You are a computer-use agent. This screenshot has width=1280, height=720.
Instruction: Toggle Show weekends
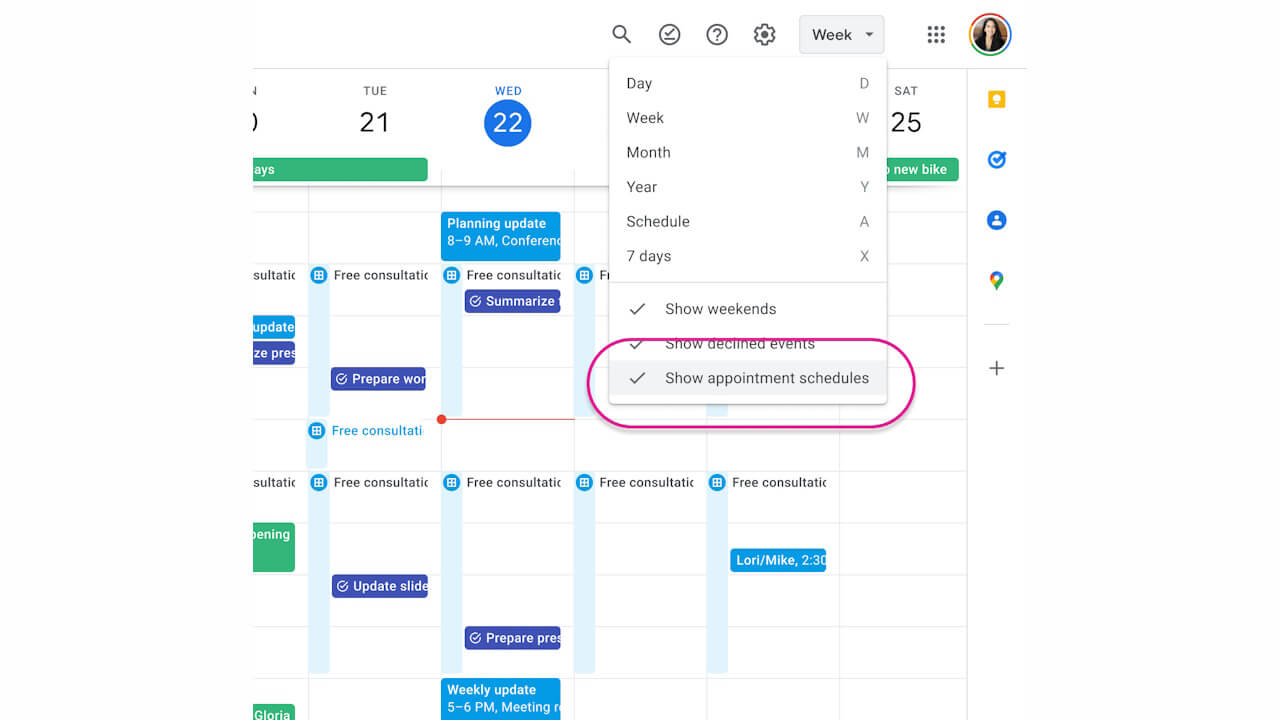pyautogui.click(x=720, y=308)
